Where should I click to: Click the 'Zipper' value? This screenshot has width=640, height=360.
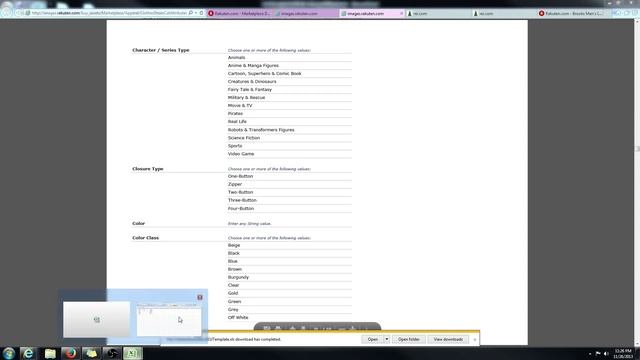coord(235,184)
